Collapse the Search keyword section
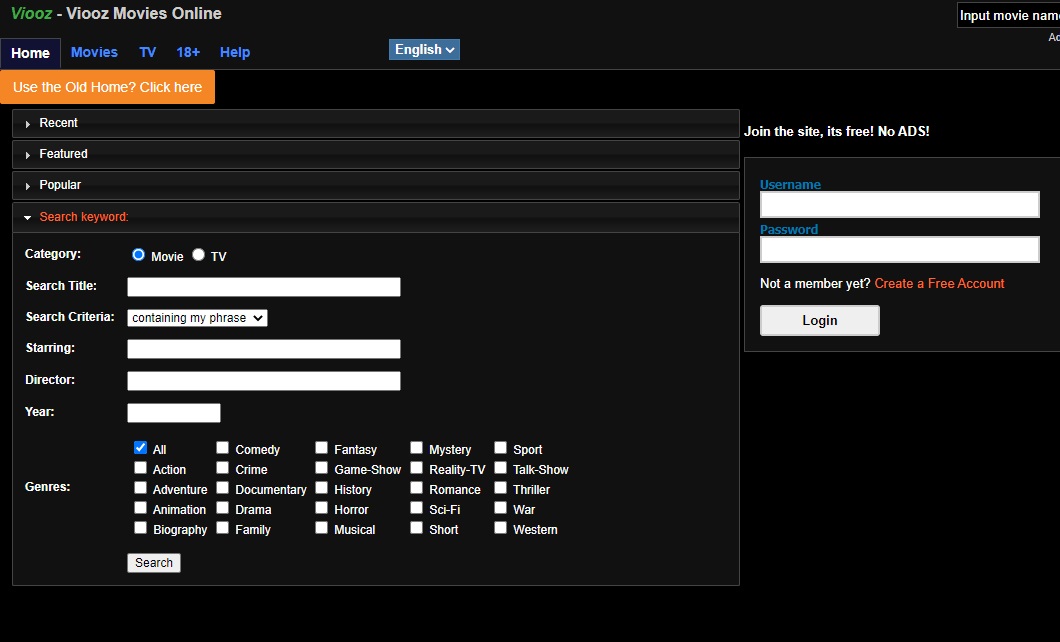The width and height of the screenshot is (1060, 642). click(376, 217)
